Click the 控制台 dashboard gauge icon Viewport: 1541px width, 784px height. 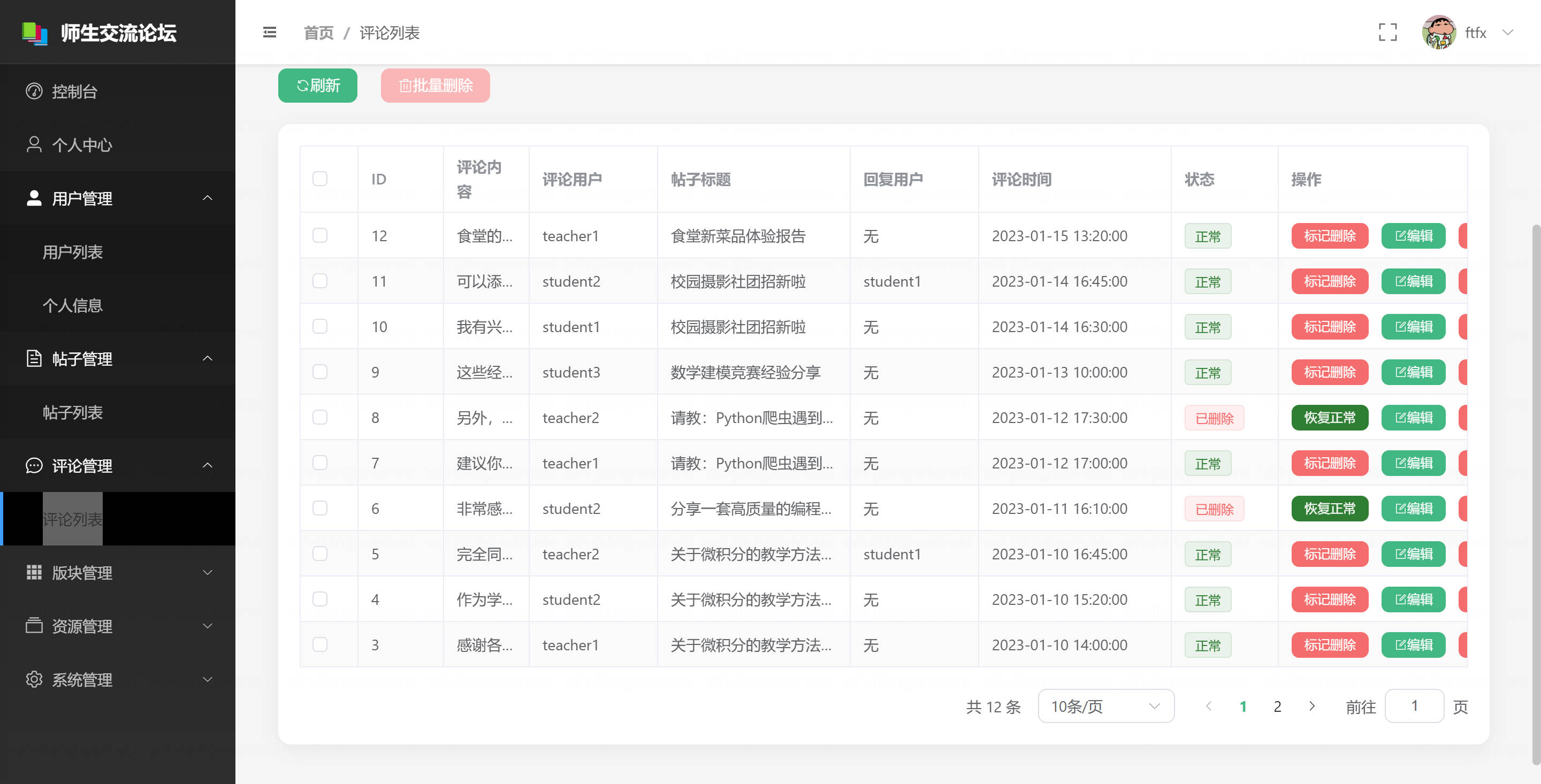(x=34, y=91)
